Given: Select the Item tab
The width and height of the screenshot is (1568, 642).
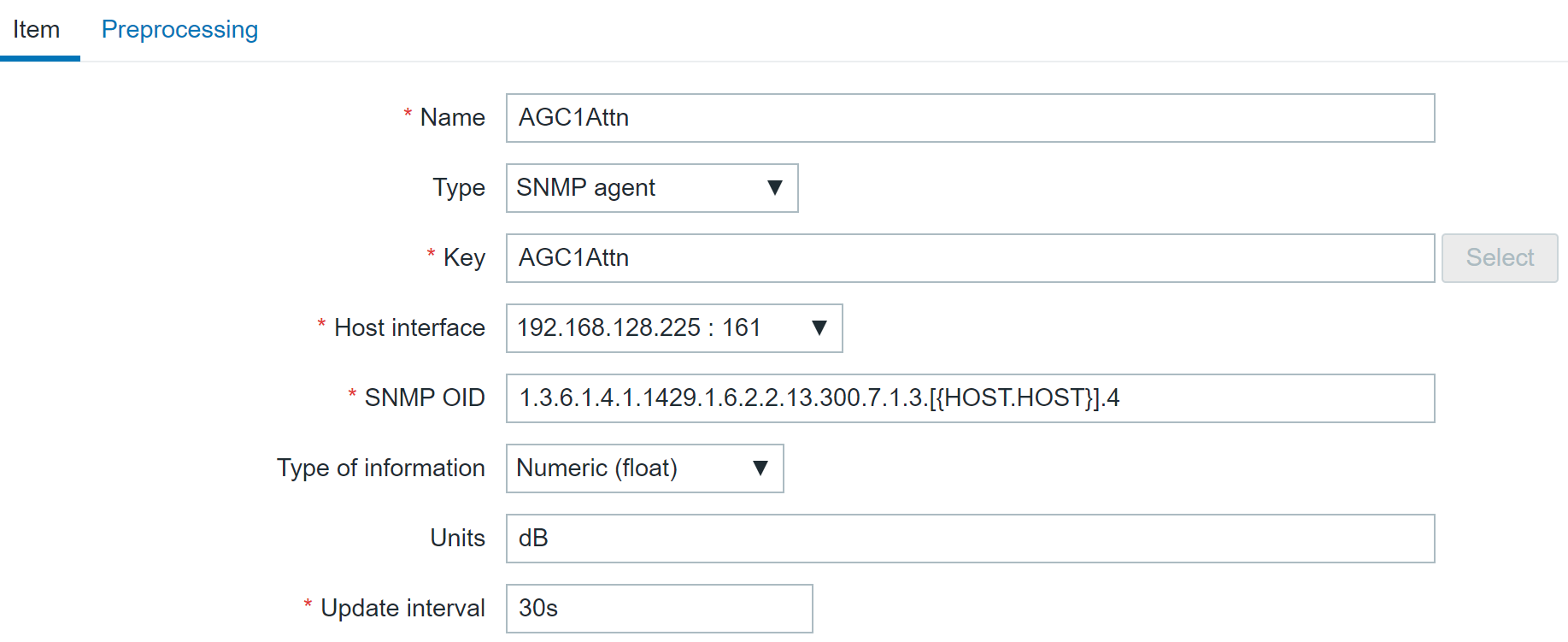Looking at the screenshot, I should [37, 30].
